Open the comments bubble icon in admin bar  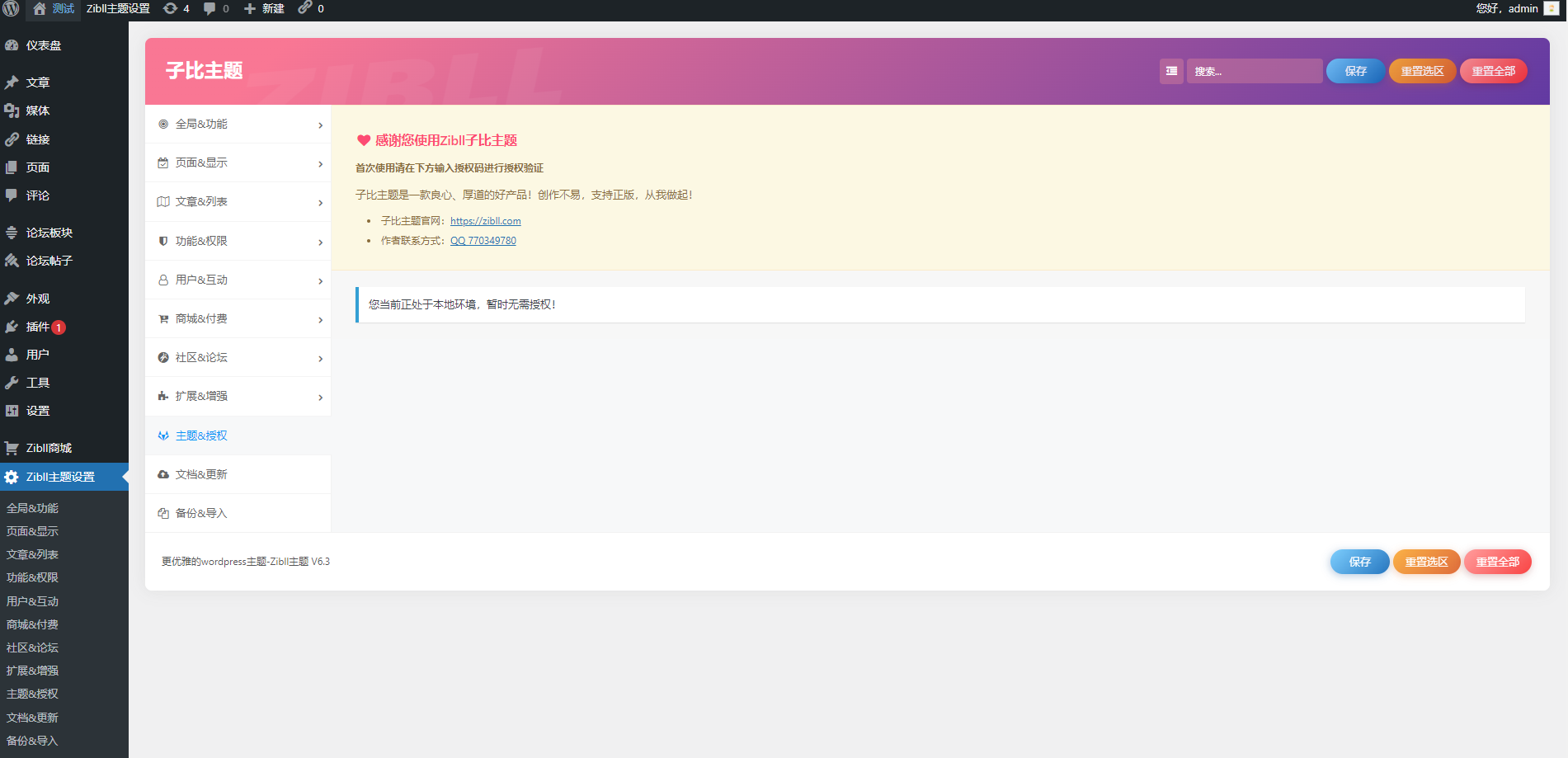pyautogui.click(x=210, y=8)
